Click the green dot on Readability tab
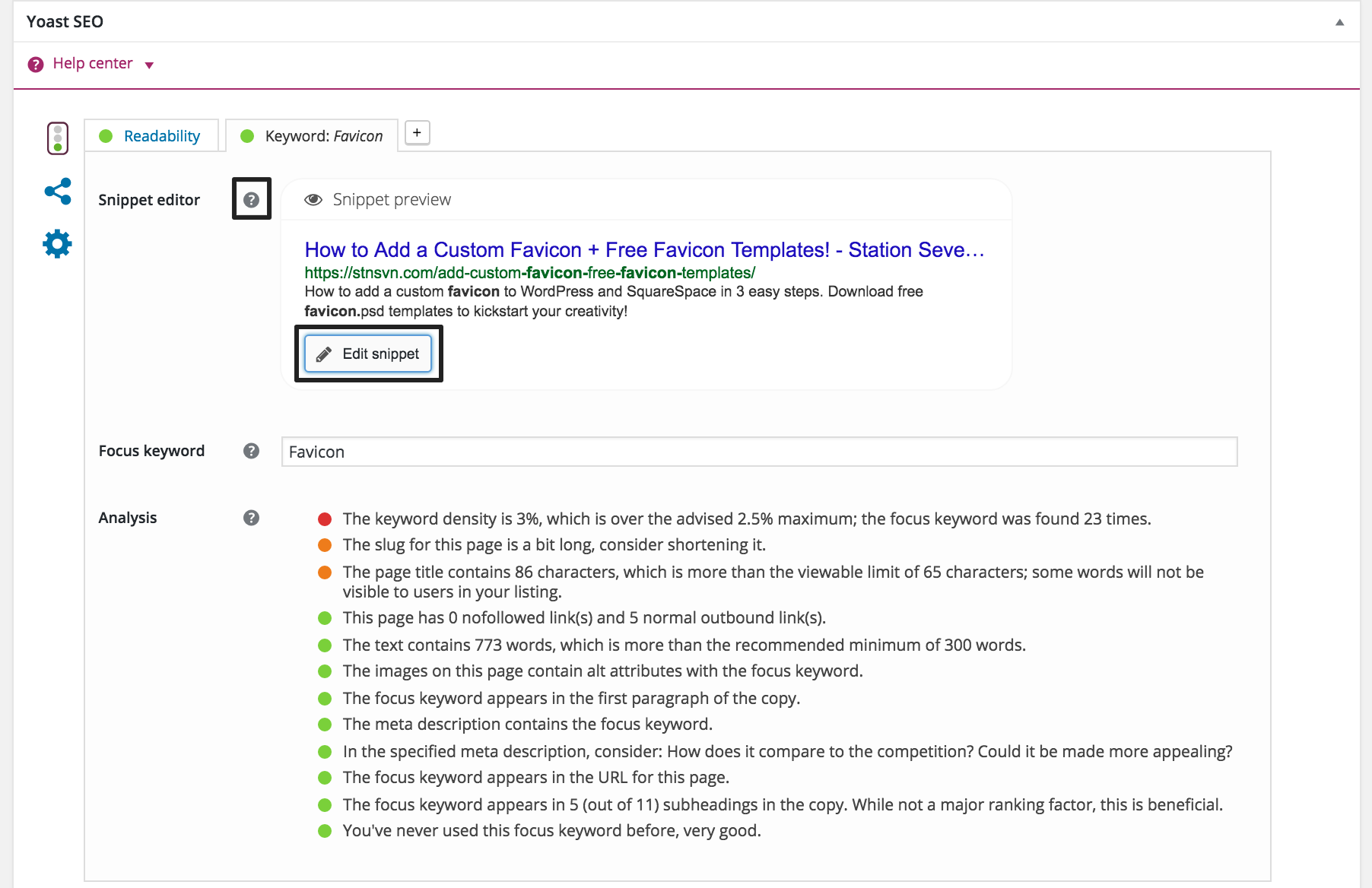The height and width of the screenshot is (888, 1372). point(106,136)
